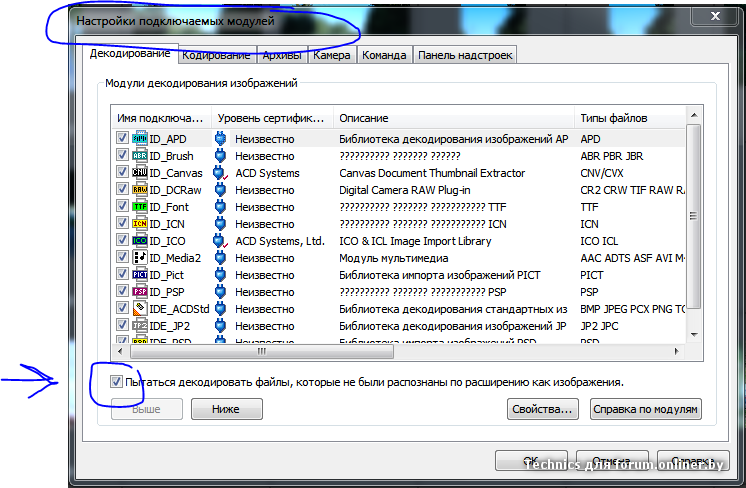Click the ID_PSP plugin icon

click(140, 291)
